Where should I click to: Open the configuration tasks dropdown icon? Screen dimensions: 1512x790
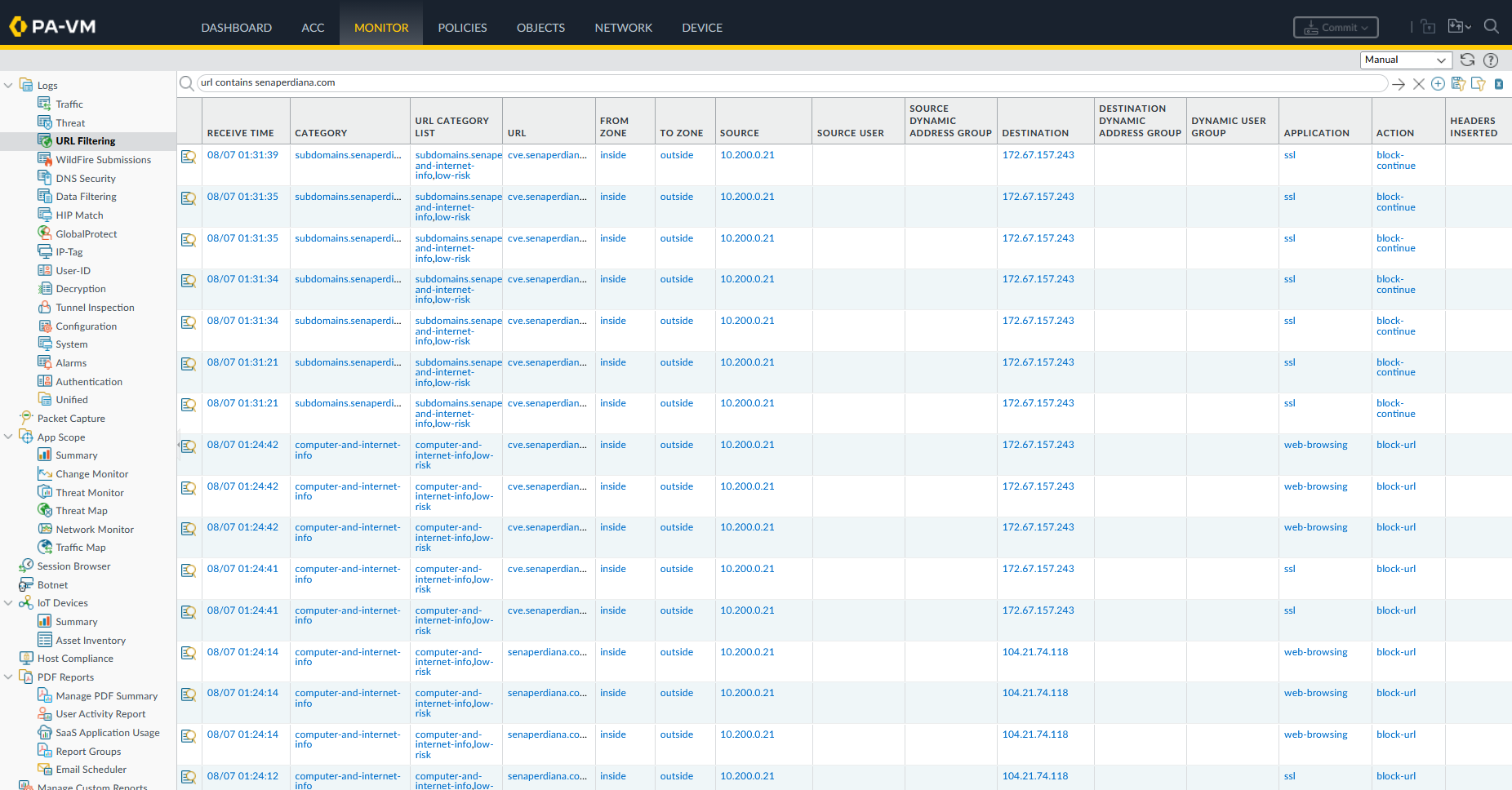click(1459, 26)
